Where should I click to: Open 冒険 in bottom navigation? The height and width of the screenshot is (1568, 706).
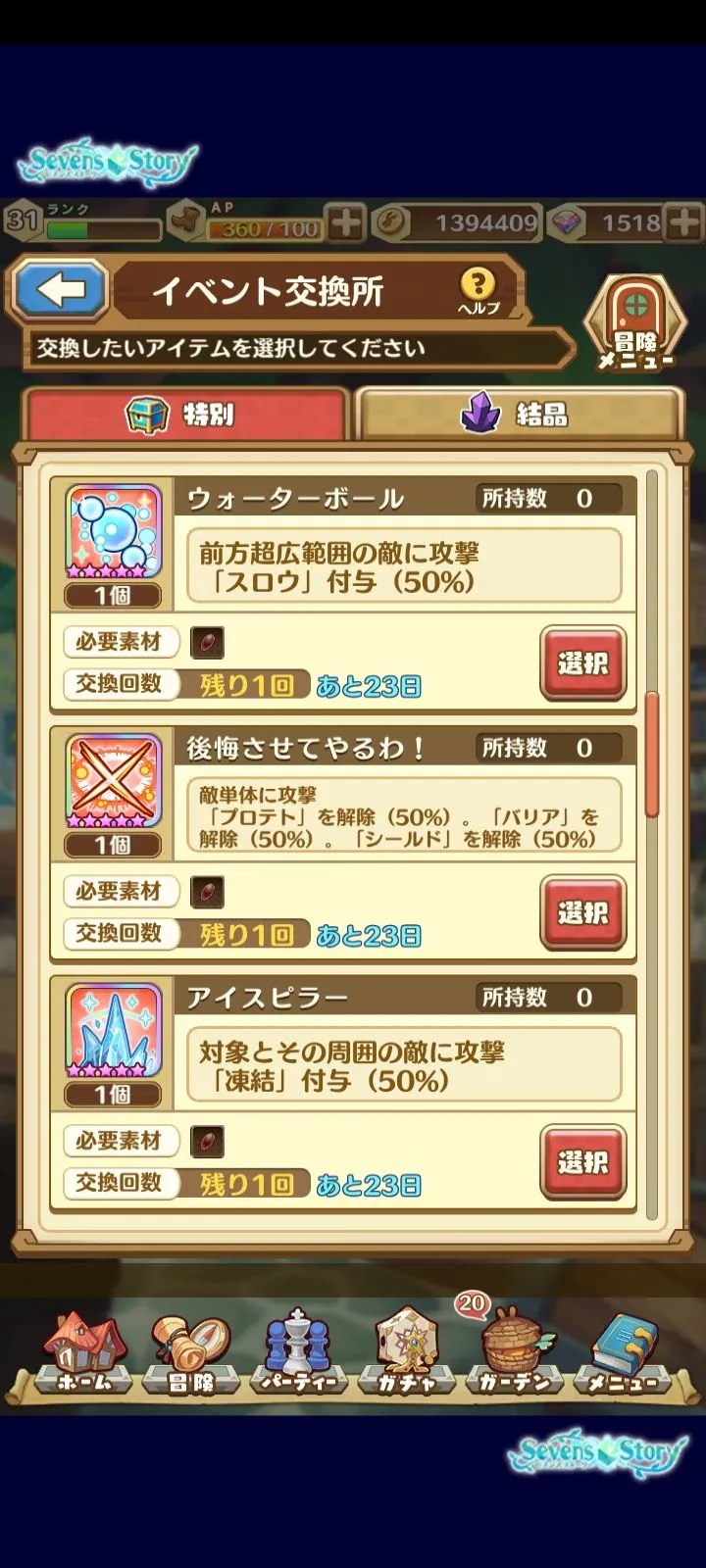click(x=191, y=1353)
